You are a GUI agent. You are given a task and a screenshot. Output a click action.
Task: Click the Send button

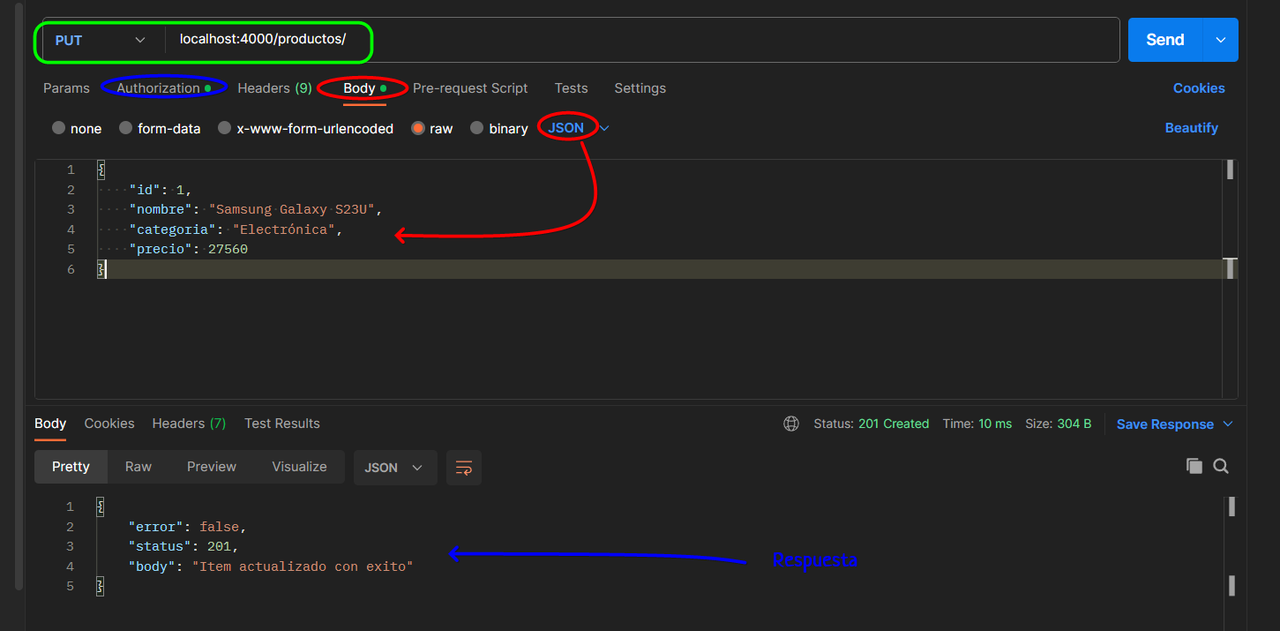(x=1165, y=40)
